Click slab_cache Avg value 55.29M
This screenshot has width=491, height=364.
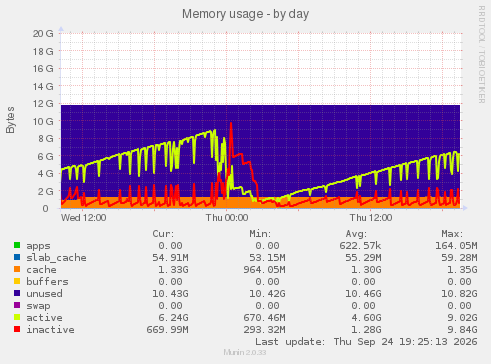point(363,258)
